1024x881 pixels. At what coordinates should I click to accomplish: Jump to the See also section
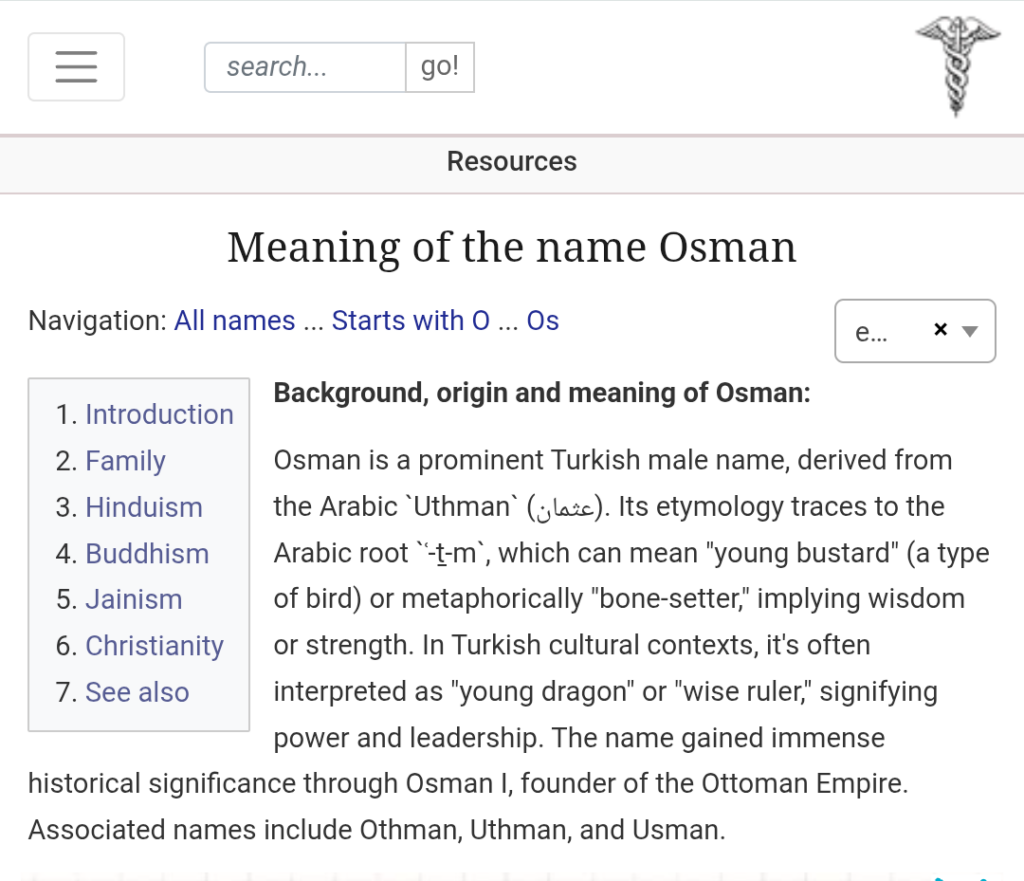(137, 692)
